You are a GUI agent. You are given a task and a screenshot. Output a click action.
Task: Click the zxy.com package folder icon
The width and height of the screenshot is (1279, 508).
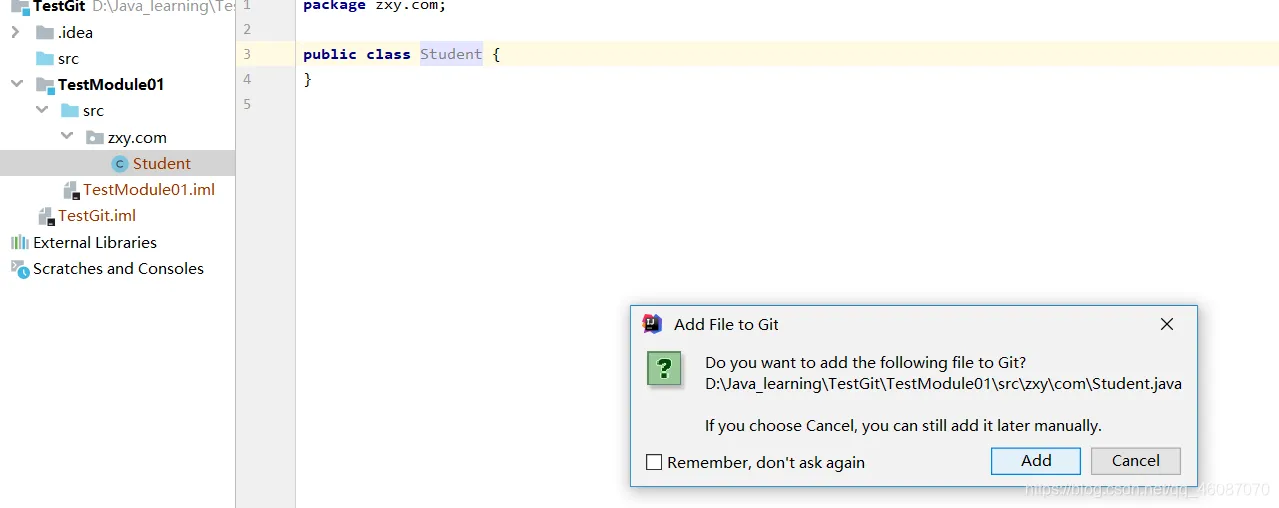click(95, 138)
